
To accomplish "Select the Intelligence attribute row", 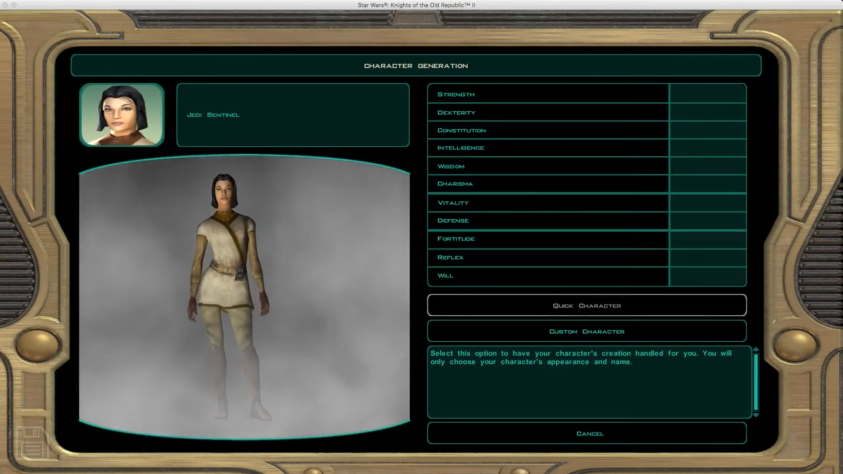I will tap(587, 148).
